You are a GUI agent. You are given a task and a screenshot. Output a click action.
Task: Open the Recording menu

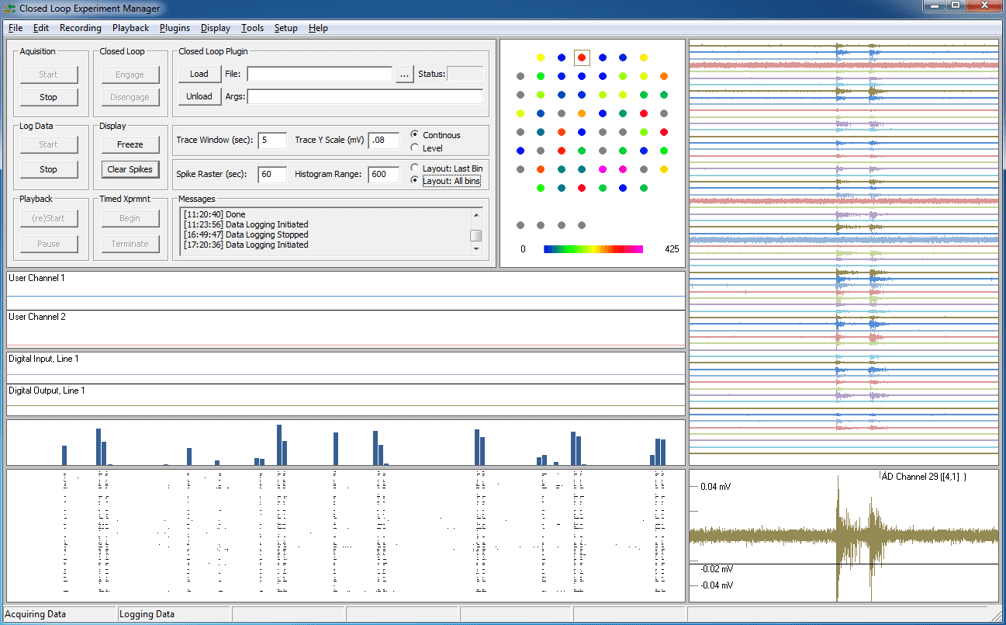(x=80, y=28)
